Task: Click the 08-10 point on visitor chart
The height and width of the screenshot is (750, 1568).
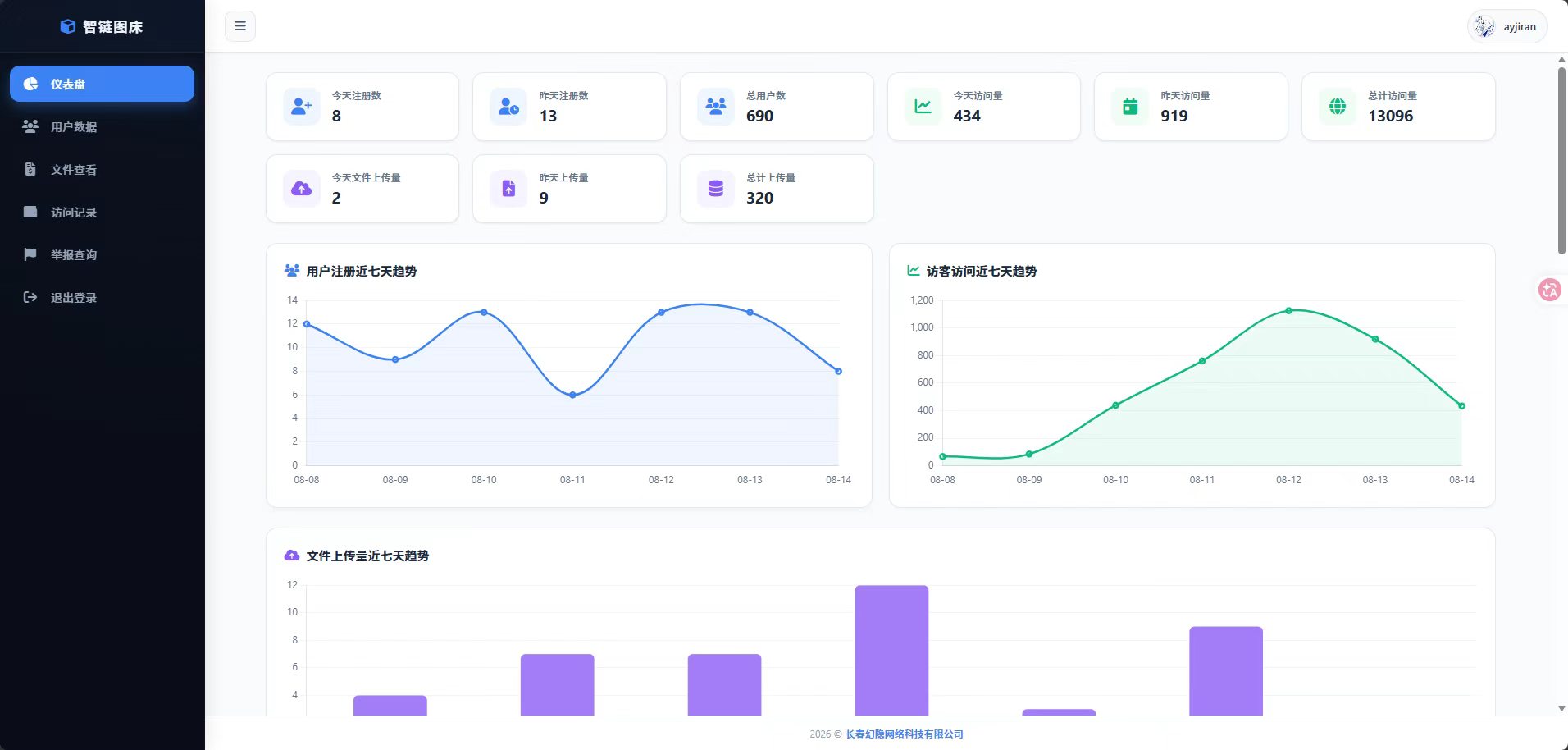Action: 1115,405
